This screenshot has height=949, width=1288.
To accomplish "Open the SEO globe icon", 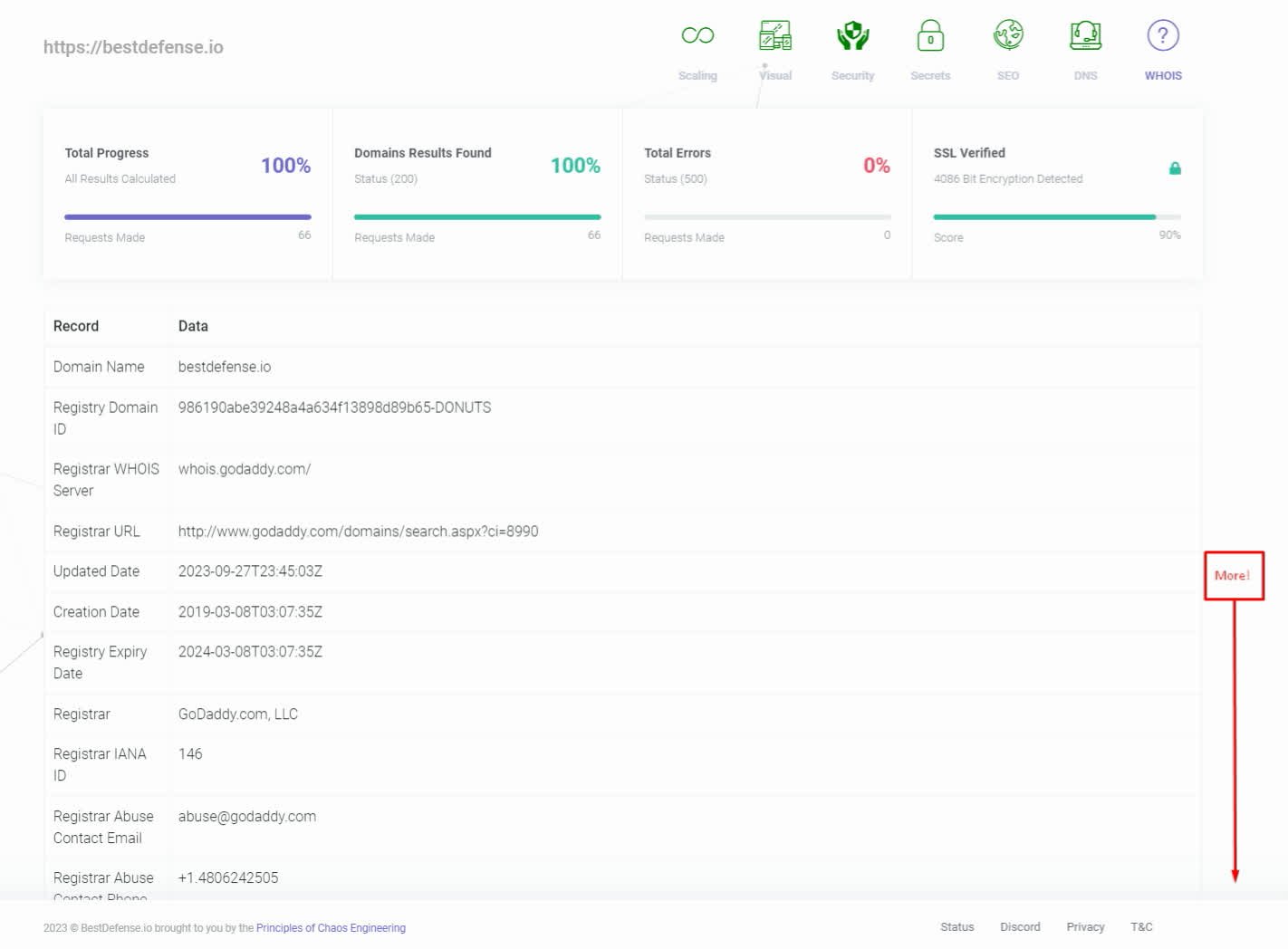I will point(1008,35).
